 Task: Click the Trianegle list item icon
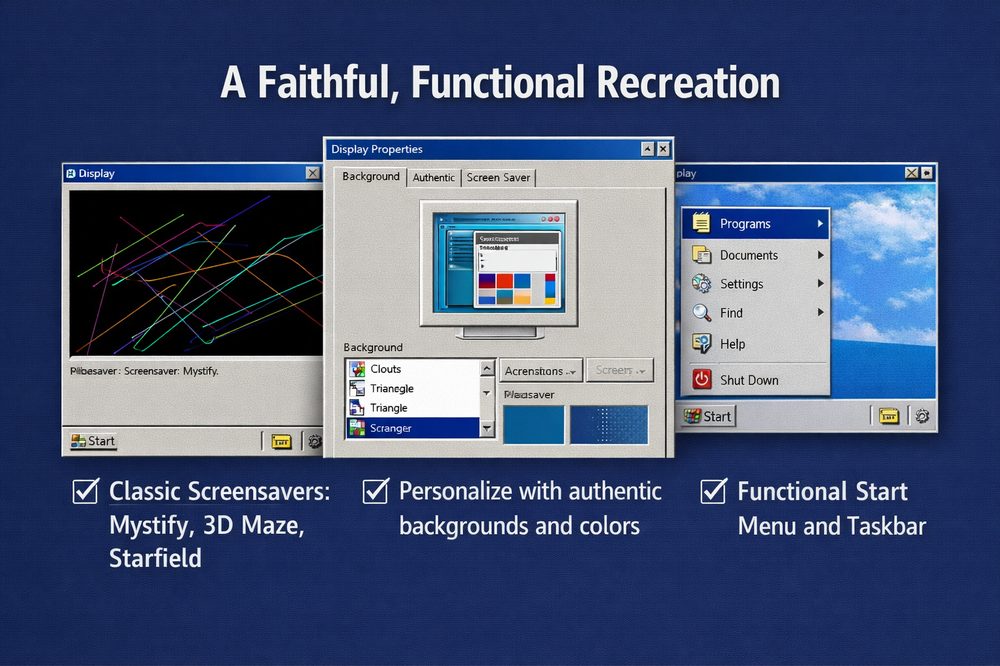[x=357, y=388]
